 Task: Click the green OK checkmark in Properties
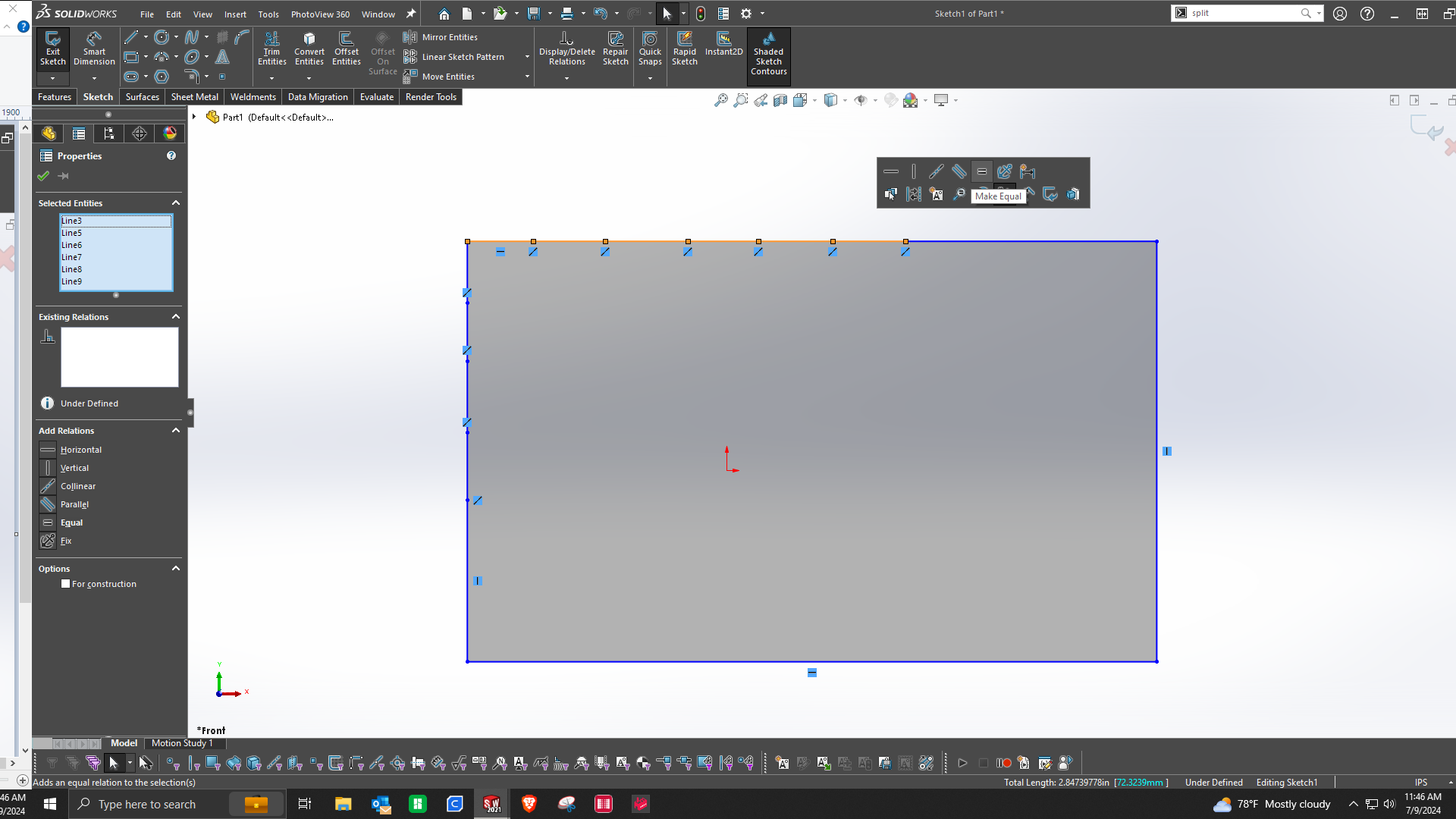pos(43,176)
